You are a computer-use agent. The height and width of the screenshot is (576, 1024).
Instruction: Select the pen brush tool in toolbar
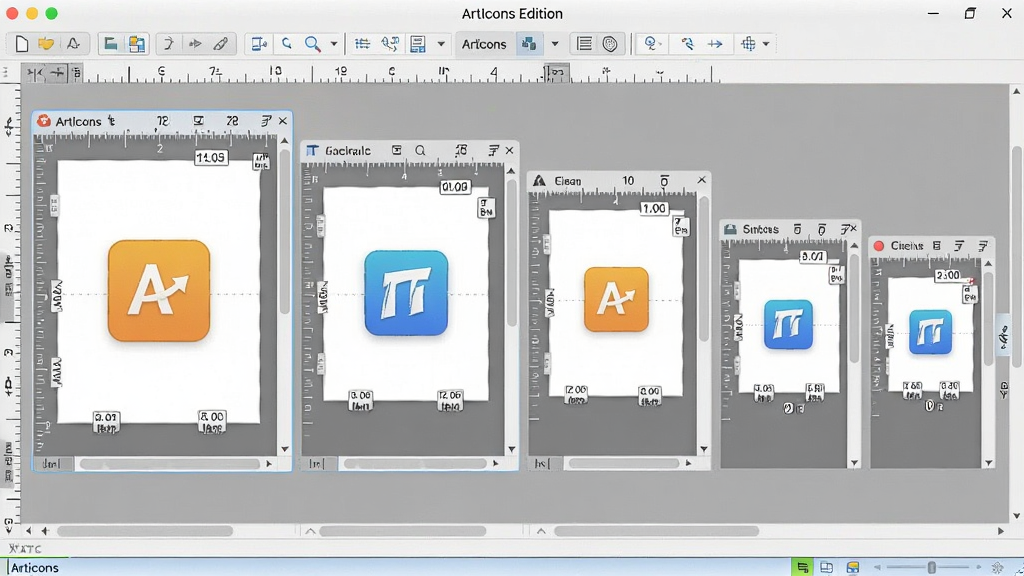[x=221, y=44]
